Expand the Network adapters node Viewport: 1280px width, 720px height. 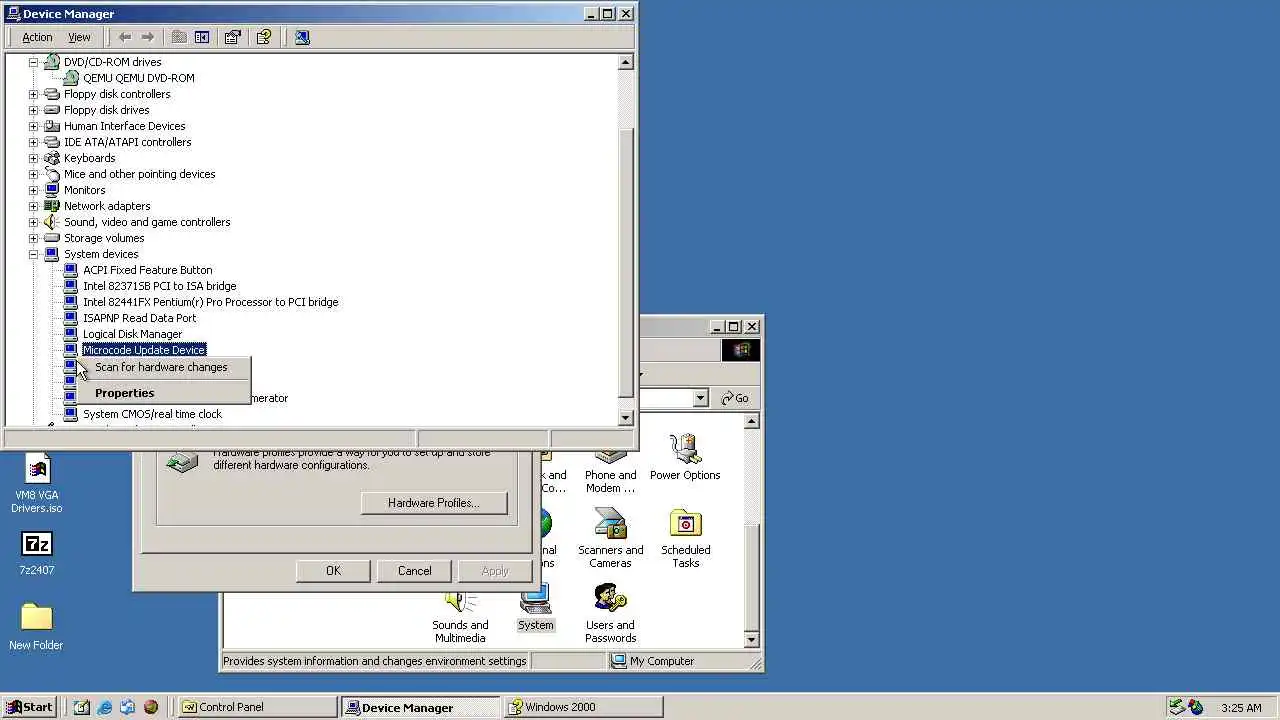coord(33,206)
